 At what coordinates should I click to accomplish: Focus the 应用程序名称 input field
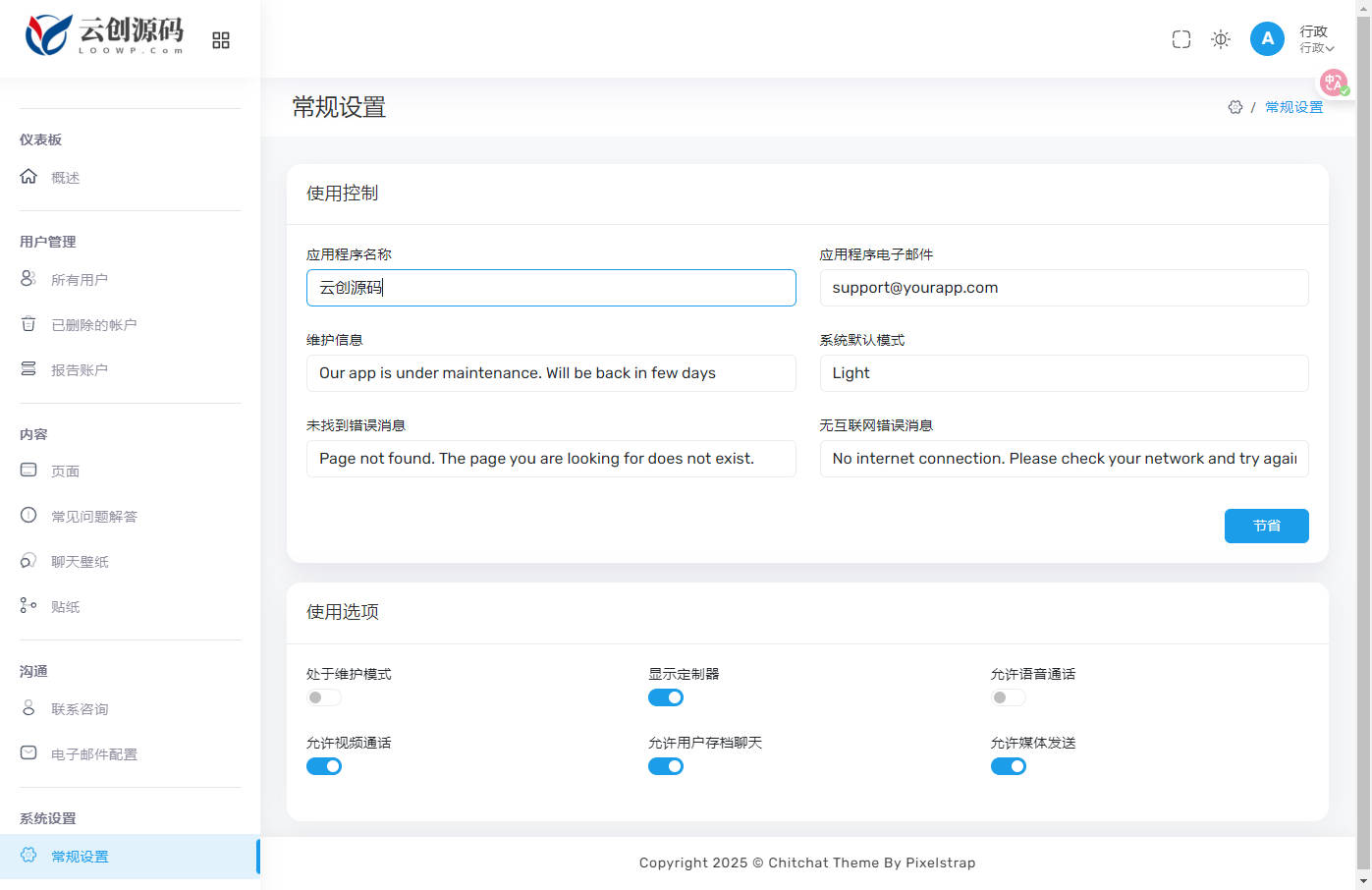pos(551,288)
